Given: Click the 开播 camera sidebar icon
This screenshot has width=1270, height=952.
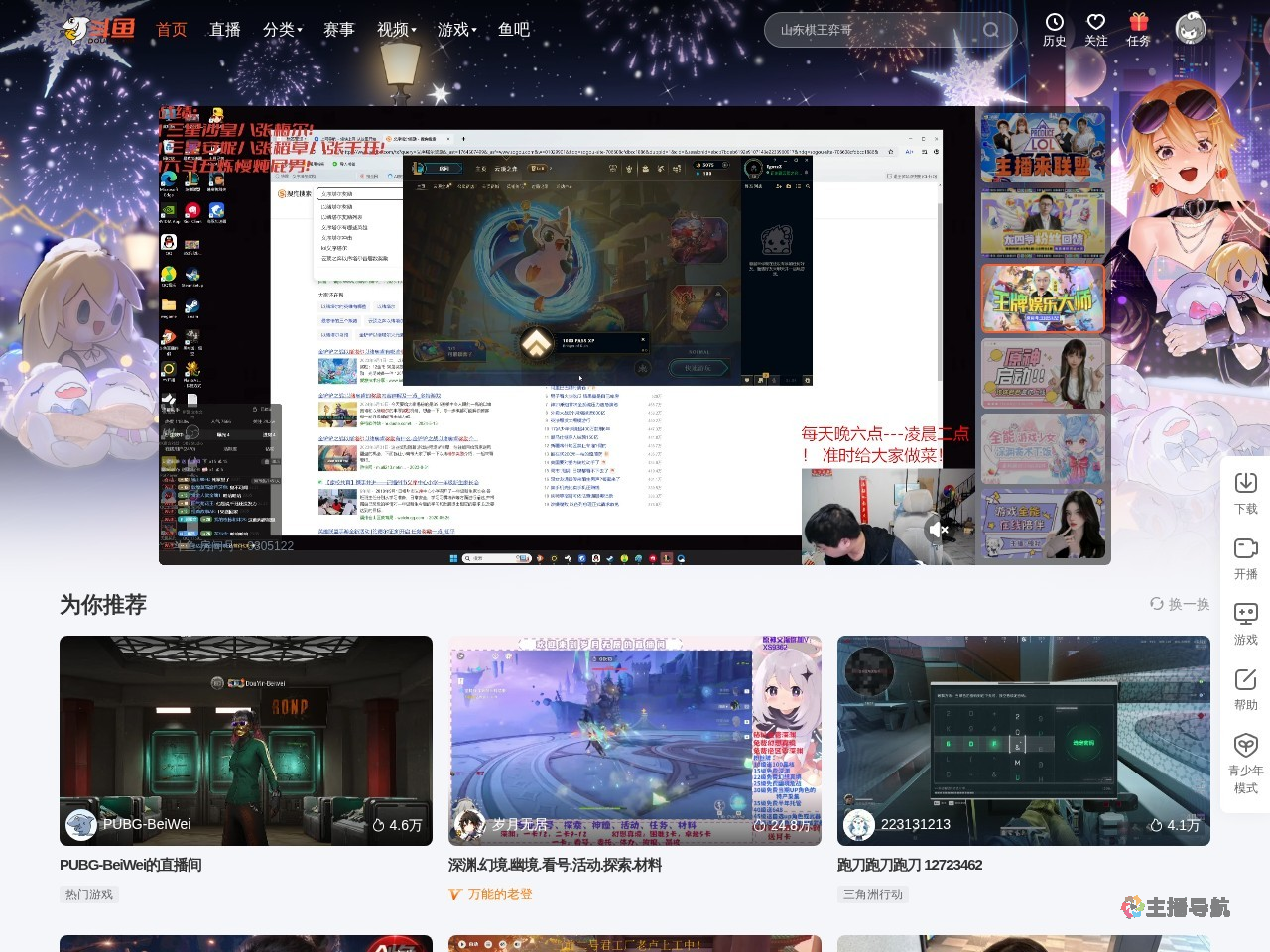Looking at the screenshot, I should click(1245, 548).
